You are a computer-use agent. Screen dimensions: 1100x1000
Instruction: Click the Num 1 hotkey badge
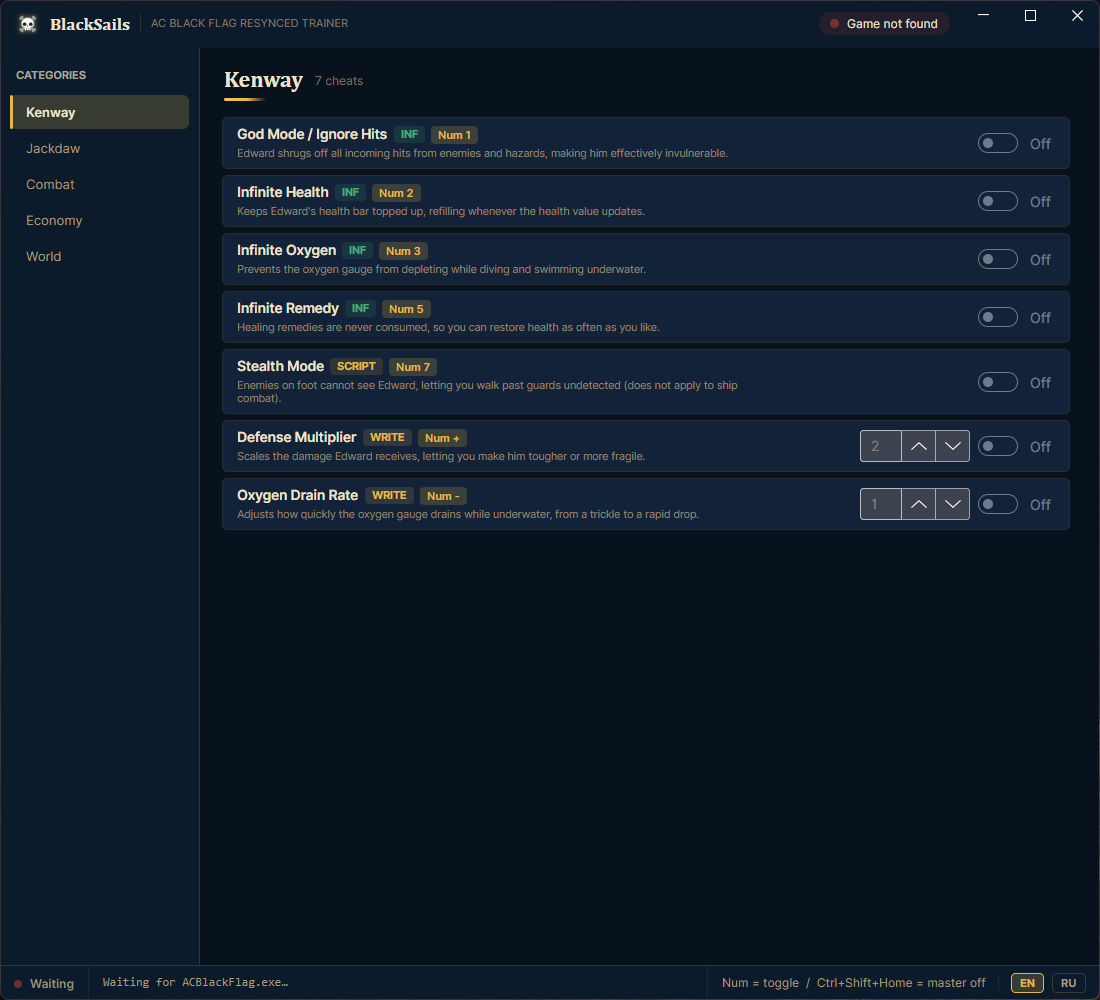click(455, 135)
